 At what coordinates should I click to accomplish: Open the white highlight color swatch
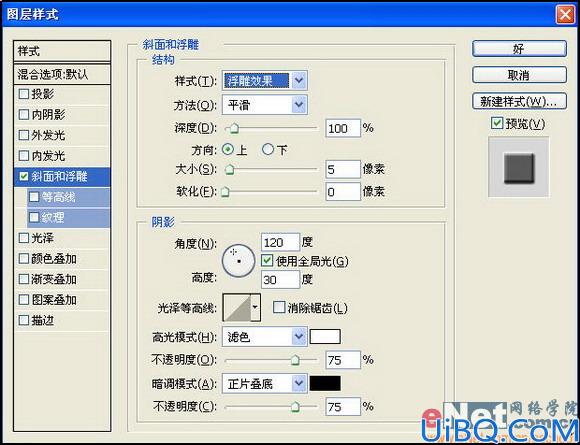[x=325, y=337]
